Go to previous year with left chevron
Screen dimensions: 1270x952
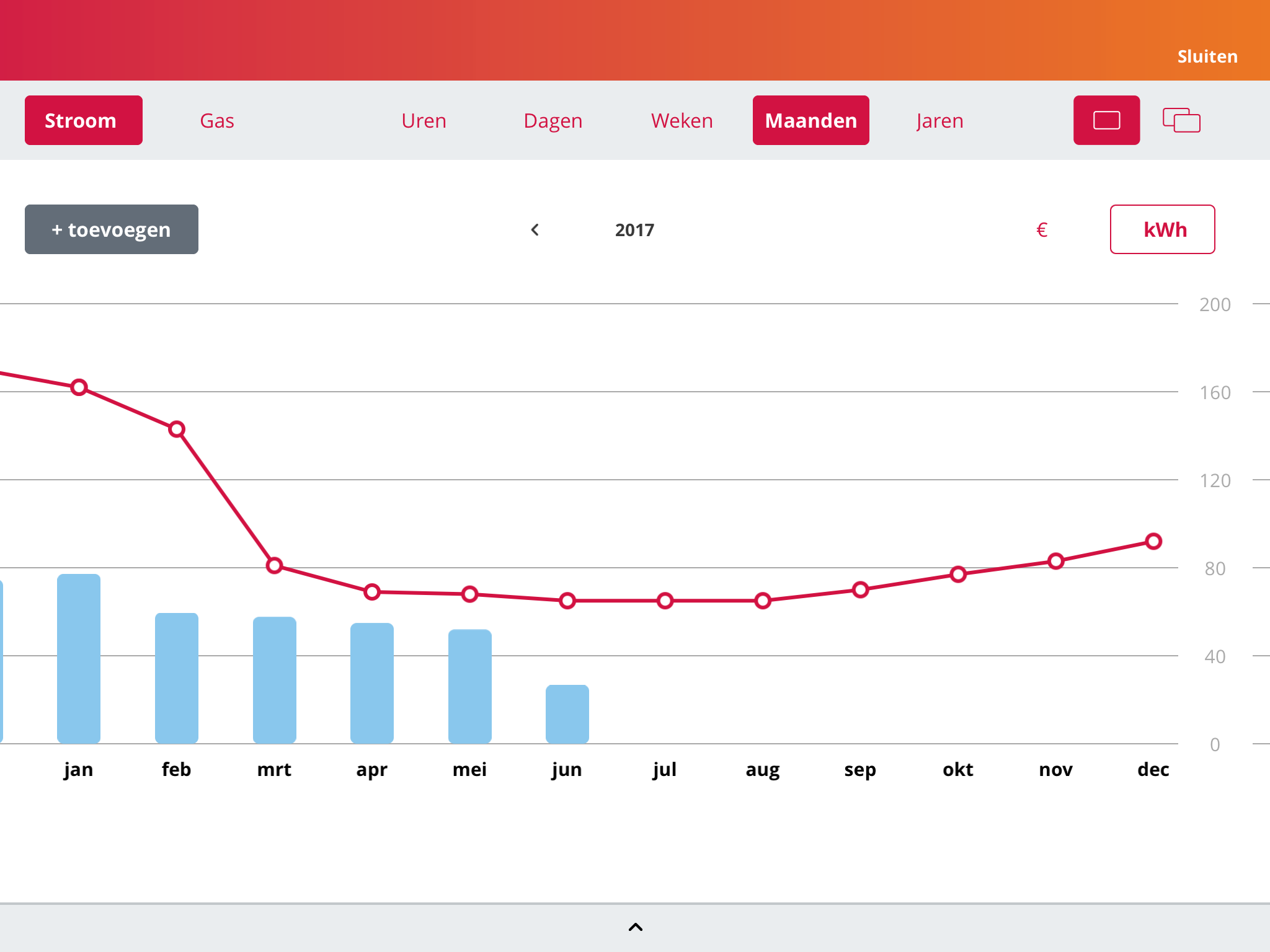[535, 230]
